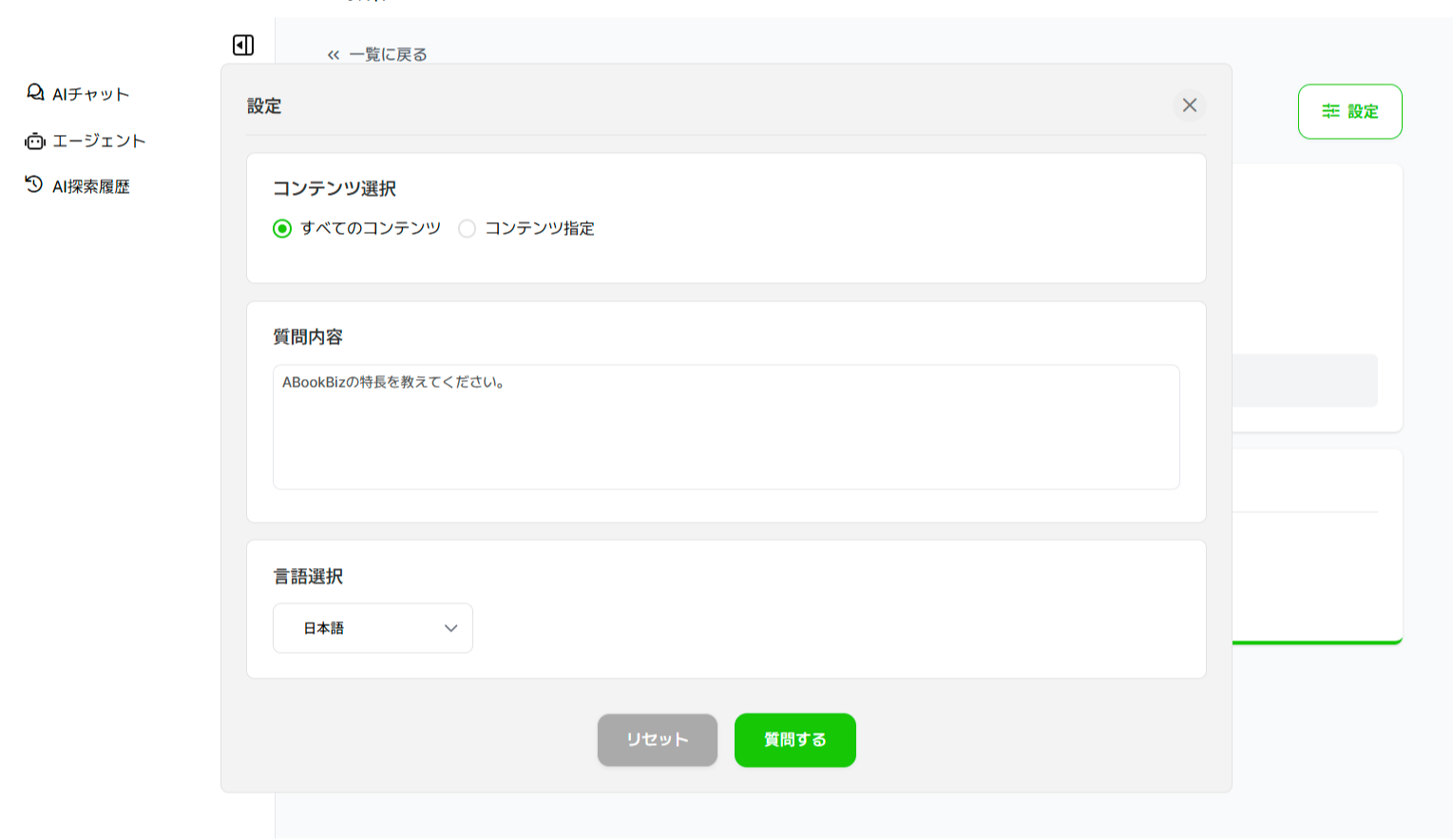
Task: Go to エージェント in the sidebar
Action: (x=99, y=141)
